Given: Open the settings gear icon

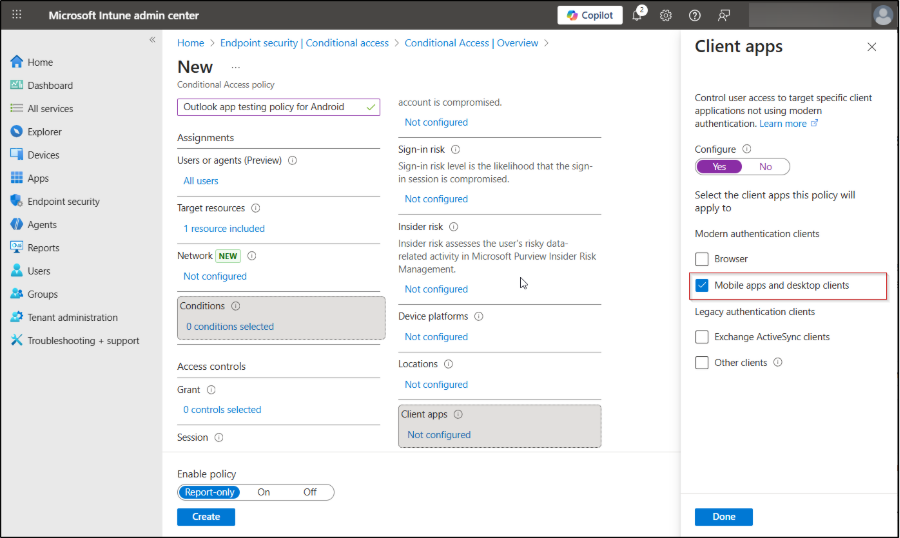Looking at the screenshot, I should pyautogui.click(x=665, y=16).
